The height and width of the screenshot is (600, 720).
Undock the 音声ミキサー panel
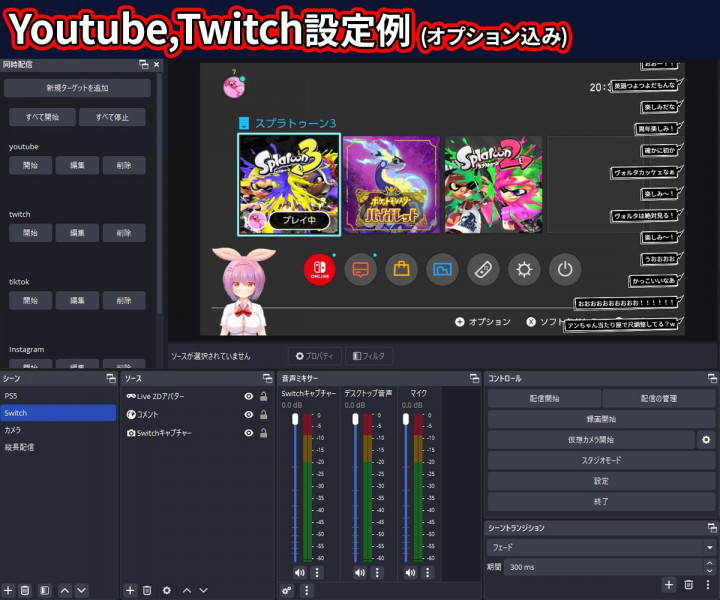coord(475,378)
